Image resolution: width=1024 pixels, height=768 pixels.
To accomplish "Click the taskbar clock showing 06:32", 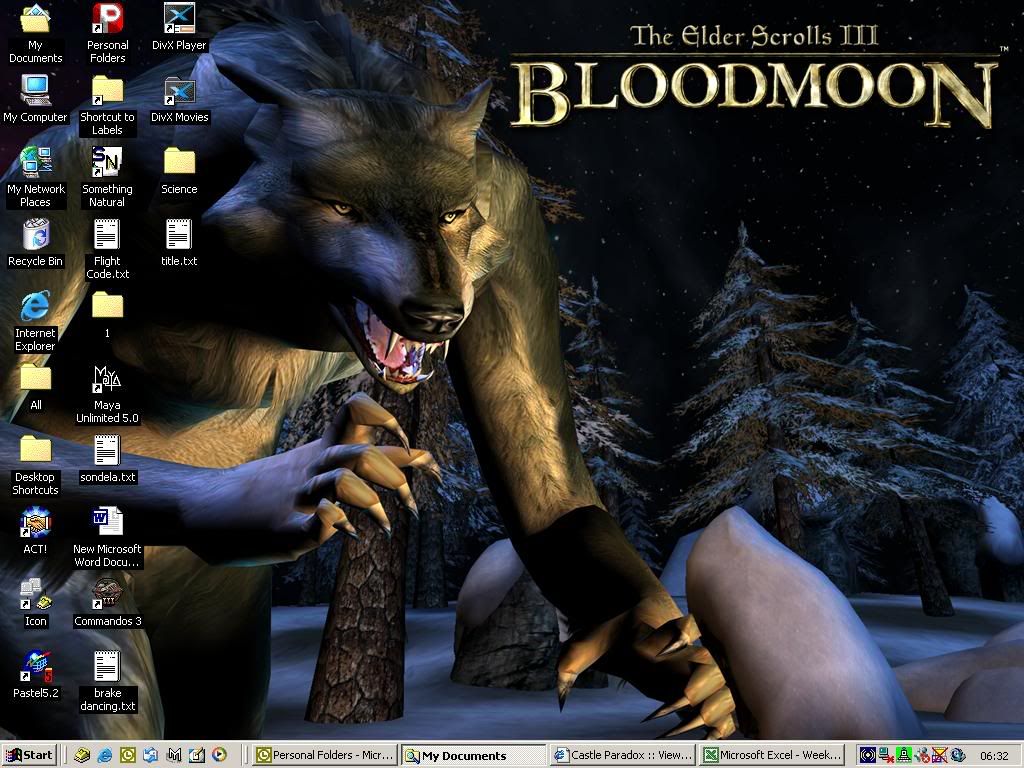I will (993, 756).
